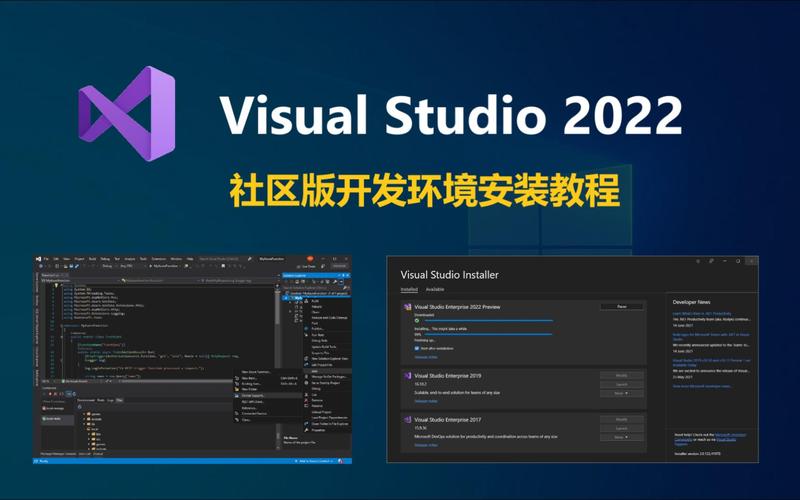
Task: Click the Visual Studio 2022 title text
Action: [451, 114]
